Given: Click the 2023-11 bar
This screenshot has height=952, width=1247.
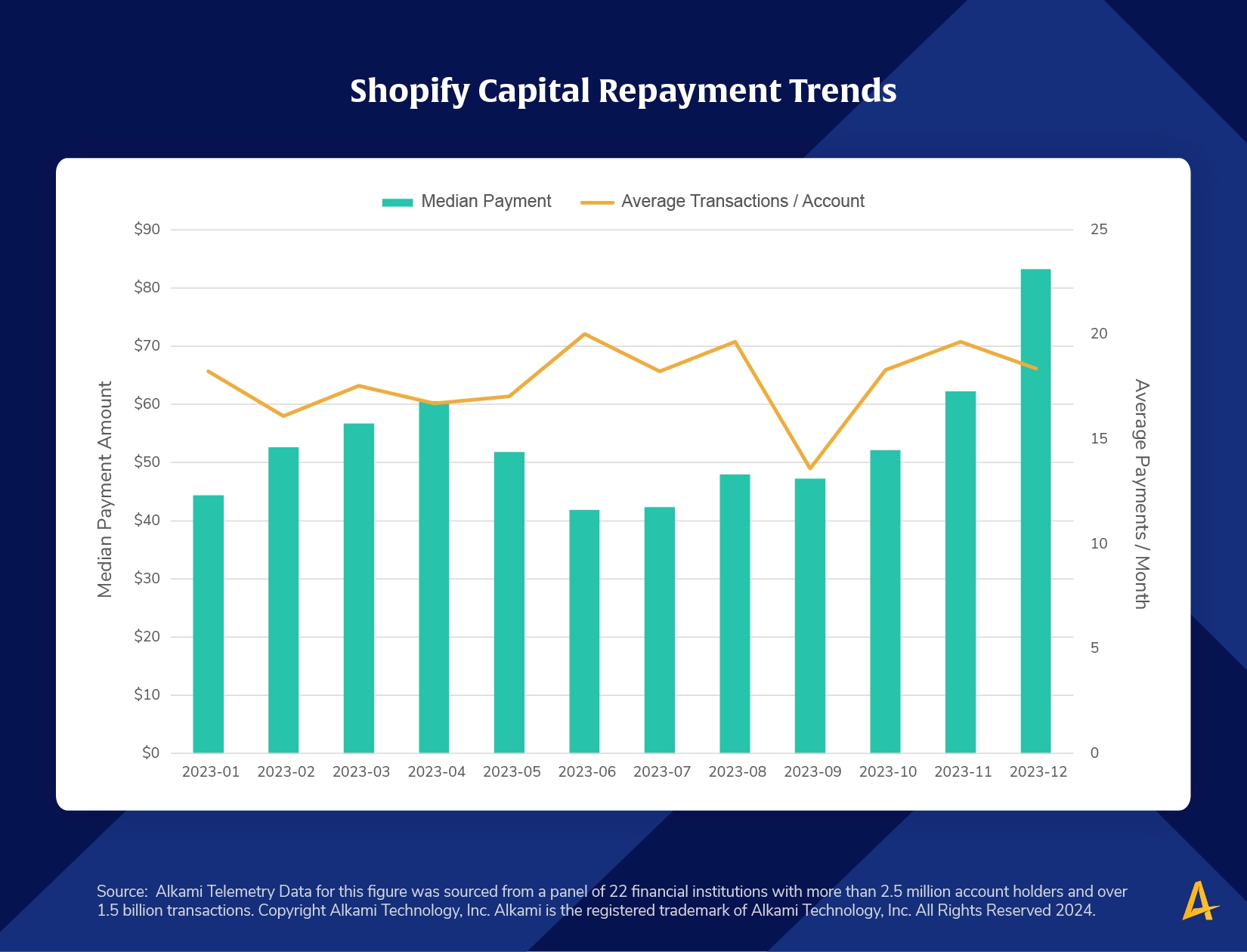Looking at the screenshot, I should tap(961, 572).
